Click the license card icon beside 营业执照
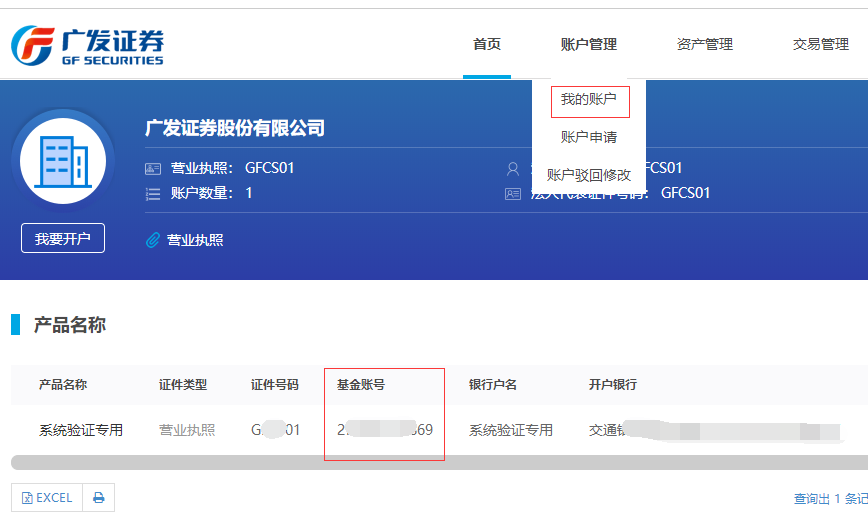The width and height of the screenshot is (868, 521). click(x=153, y=168)
